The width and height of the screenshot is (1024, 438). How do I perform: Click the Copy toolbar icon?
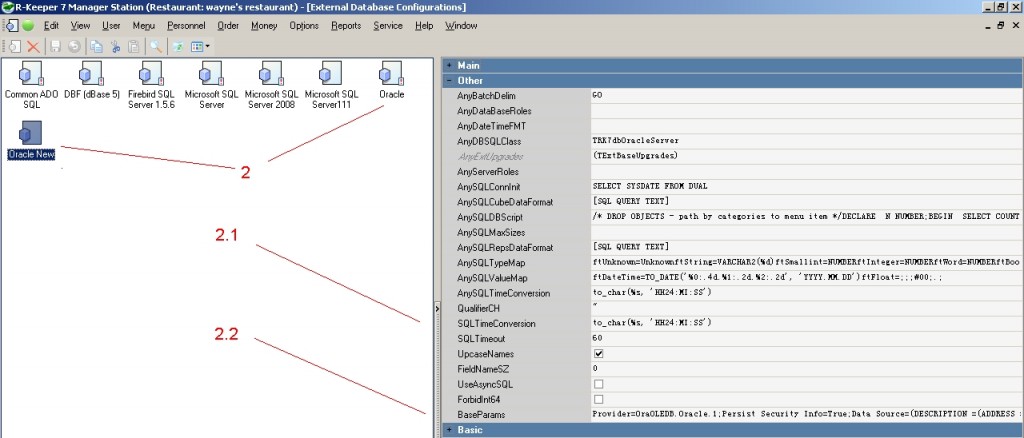pyautogui.click(x=97, y=46)
